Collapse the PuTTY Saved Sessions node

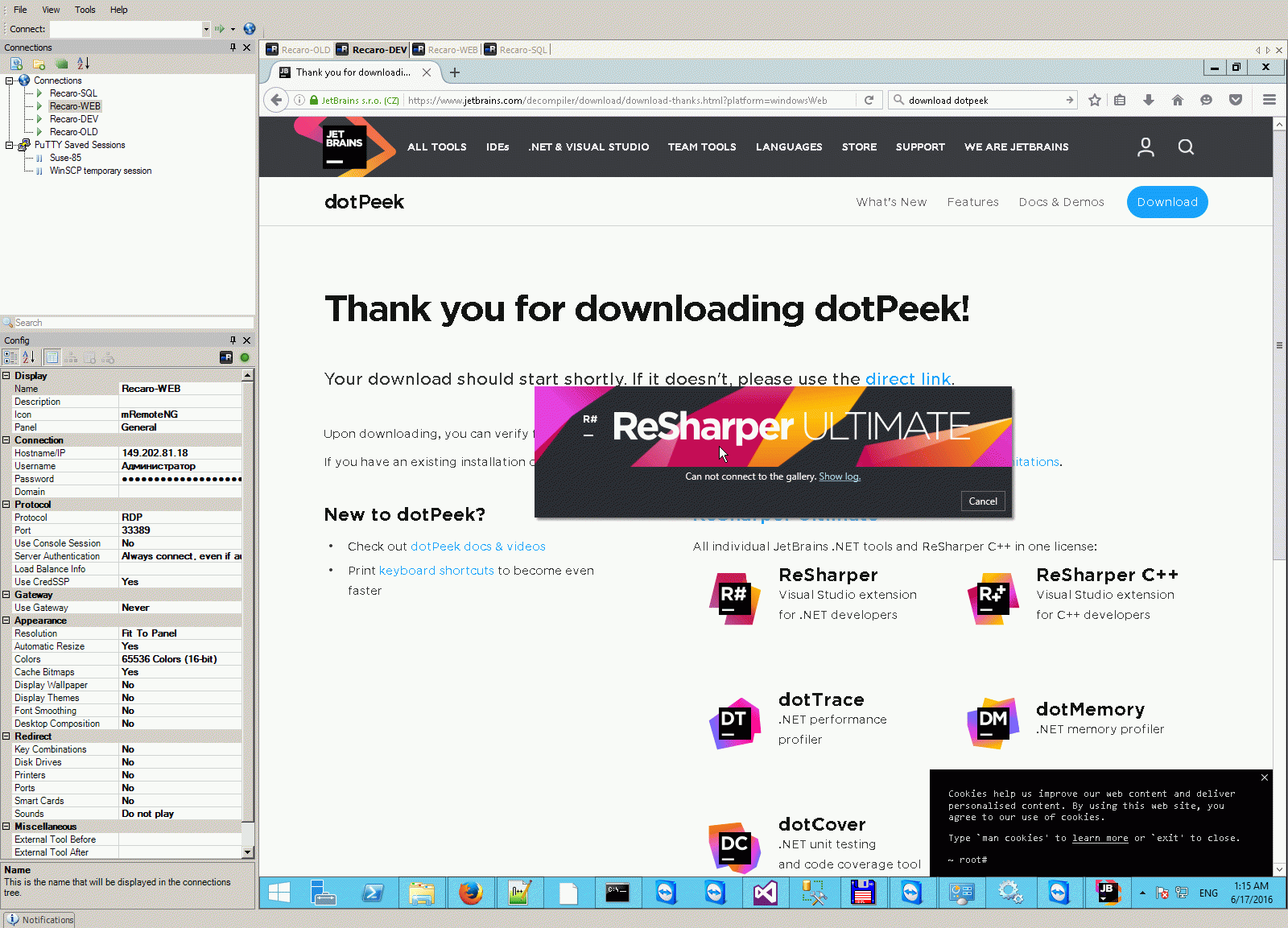[x=9, y=145]
